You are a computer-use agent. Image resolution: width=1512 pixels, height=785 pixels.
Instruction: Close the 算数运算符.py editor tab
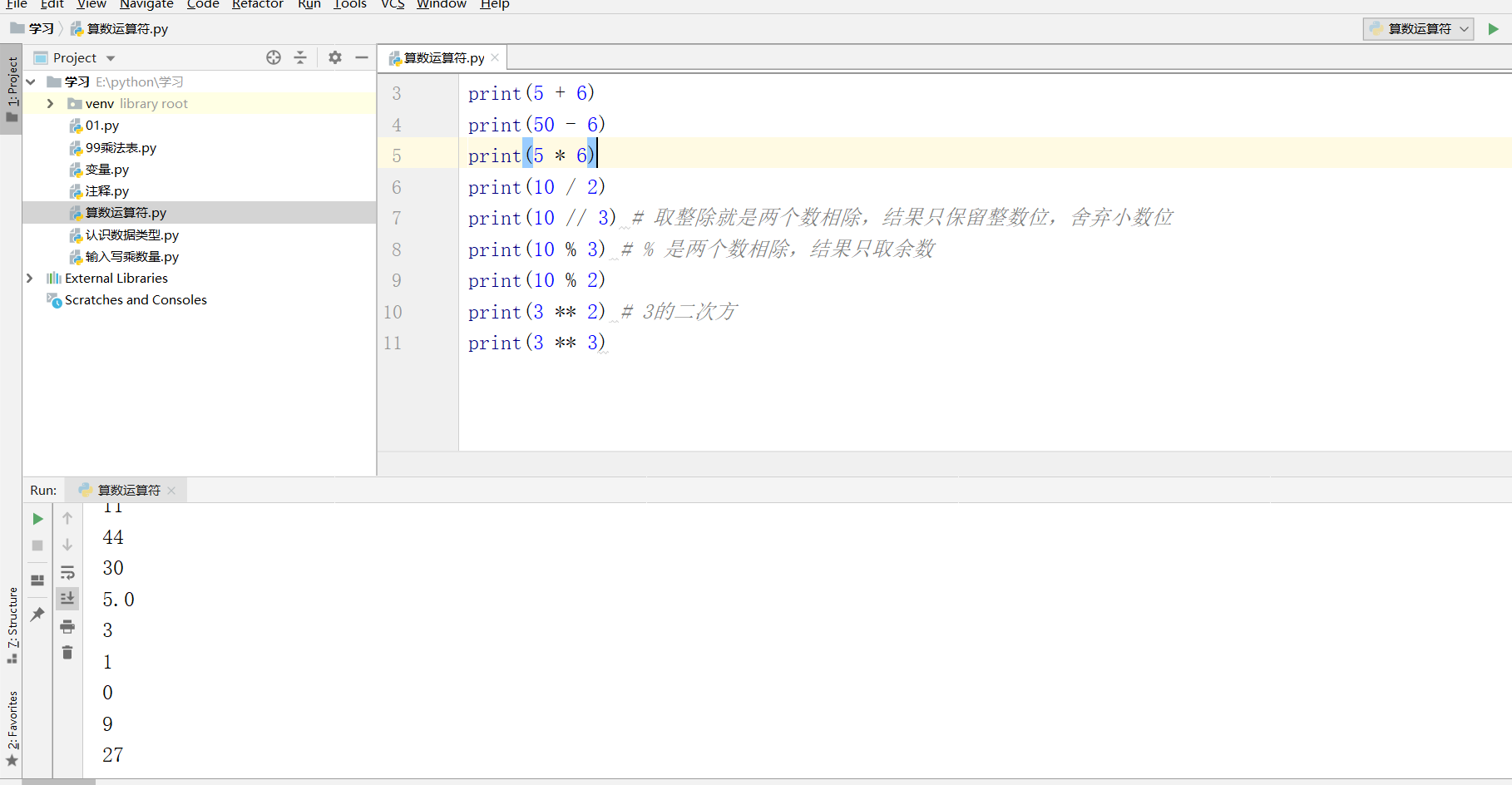click(495, 57)
